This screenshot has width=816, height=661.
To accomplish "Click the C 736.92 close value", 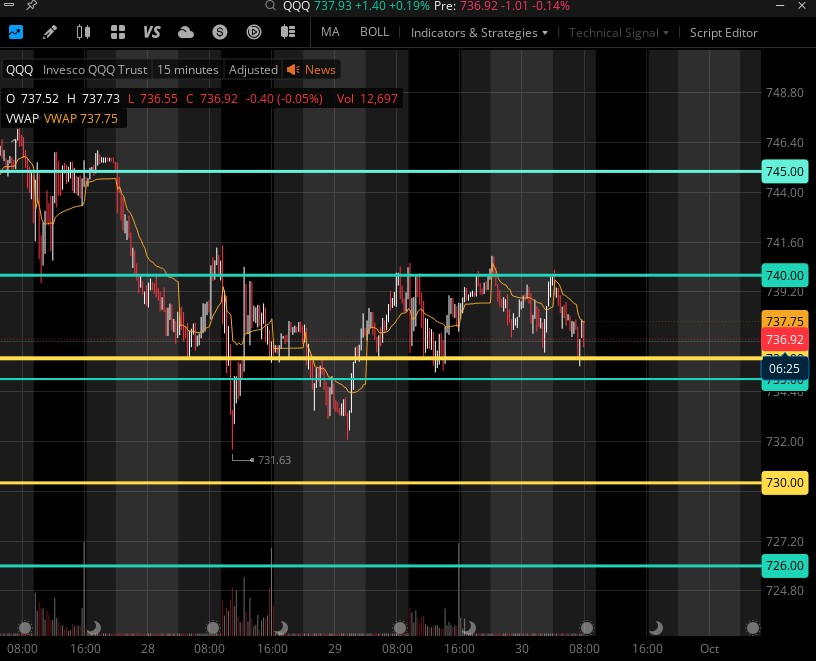I will [212, 99].
